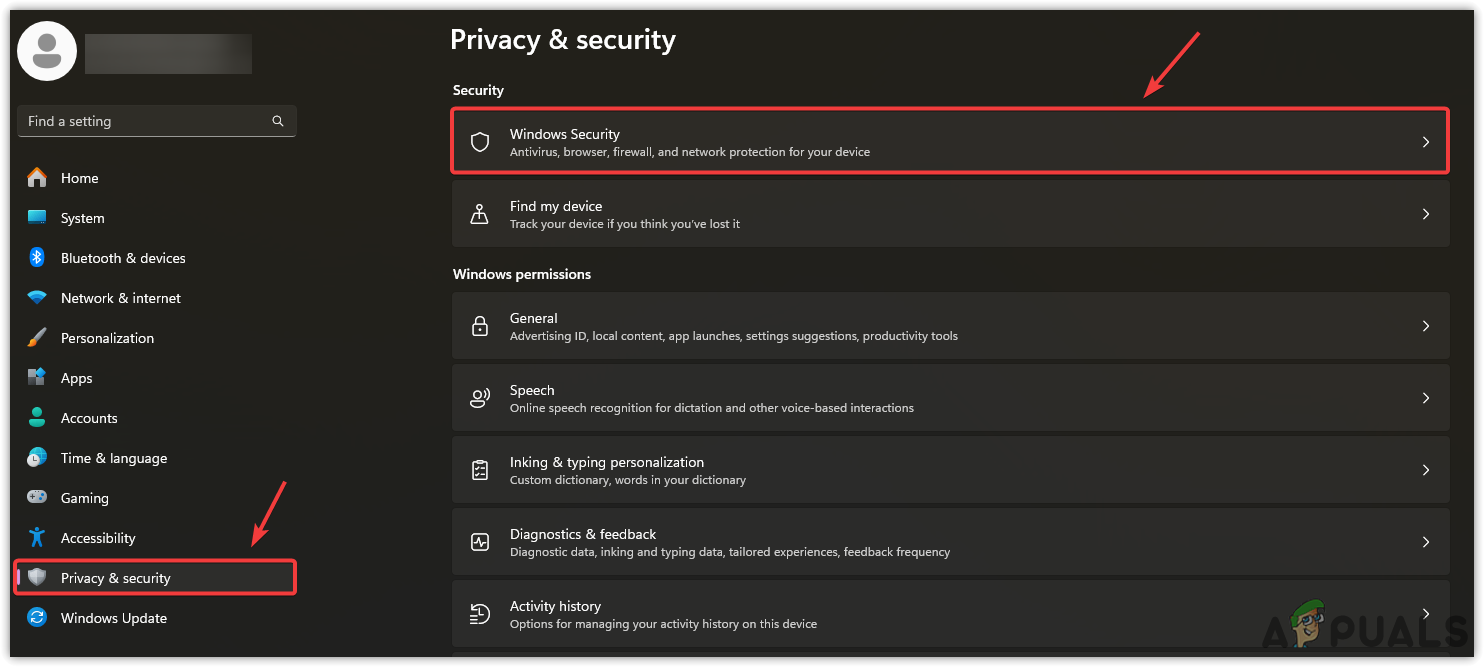Click the Find my device icon

coord(480,214)
